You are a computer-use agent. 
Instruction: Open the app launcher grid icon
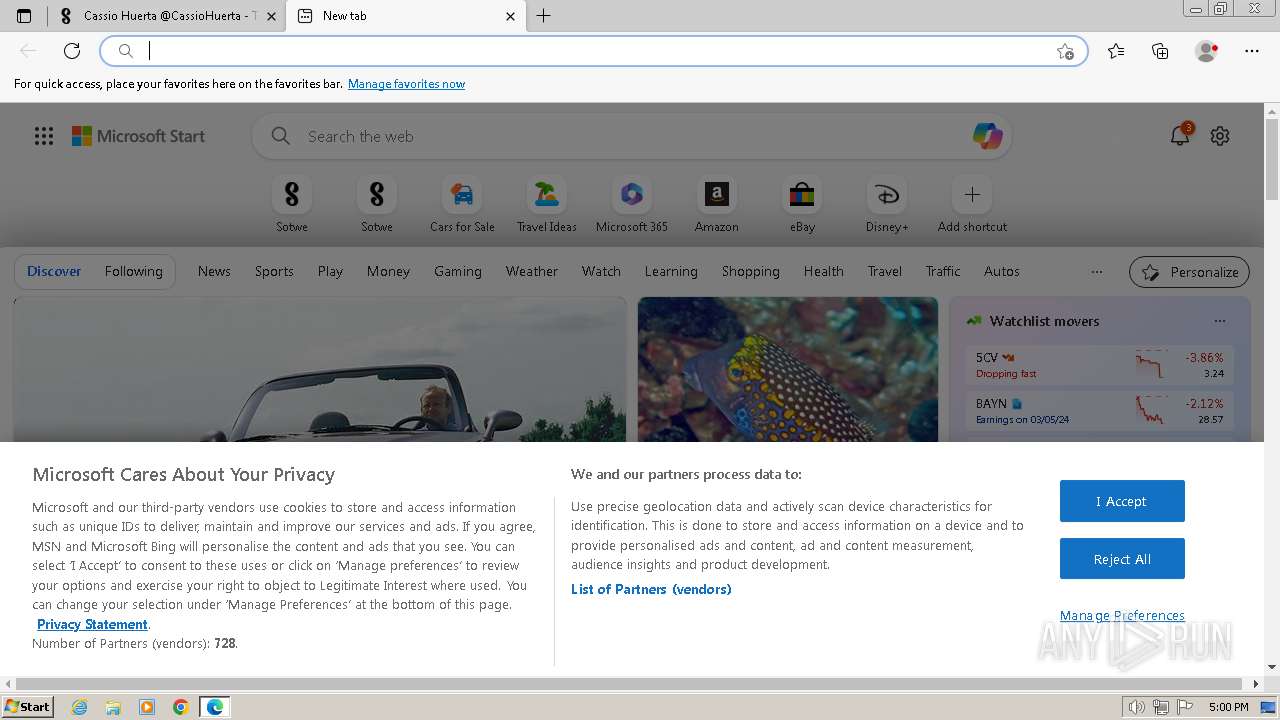(44, 136)
